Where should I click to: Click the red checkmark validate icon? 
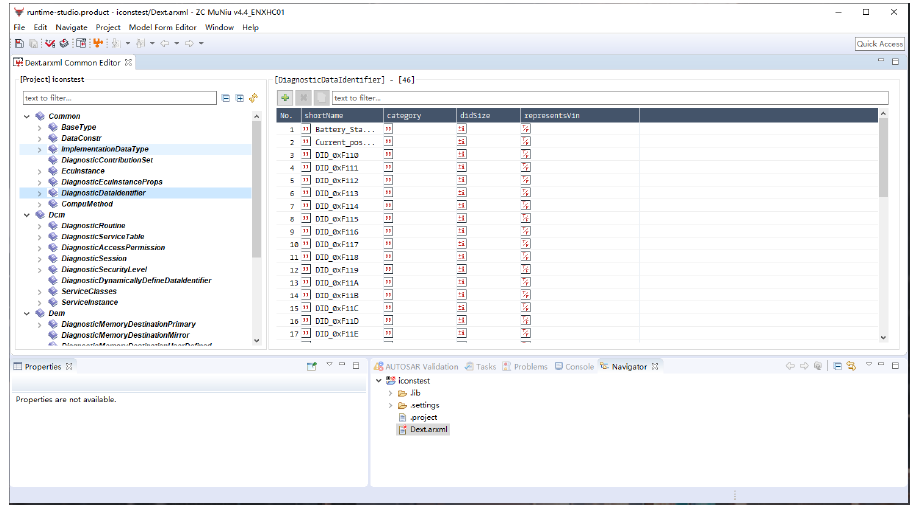pyautogui.click(x=50, y=43)
